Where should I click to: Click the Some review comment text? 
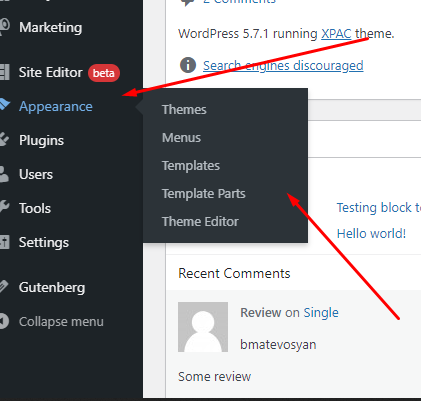(x=214, y=377)
